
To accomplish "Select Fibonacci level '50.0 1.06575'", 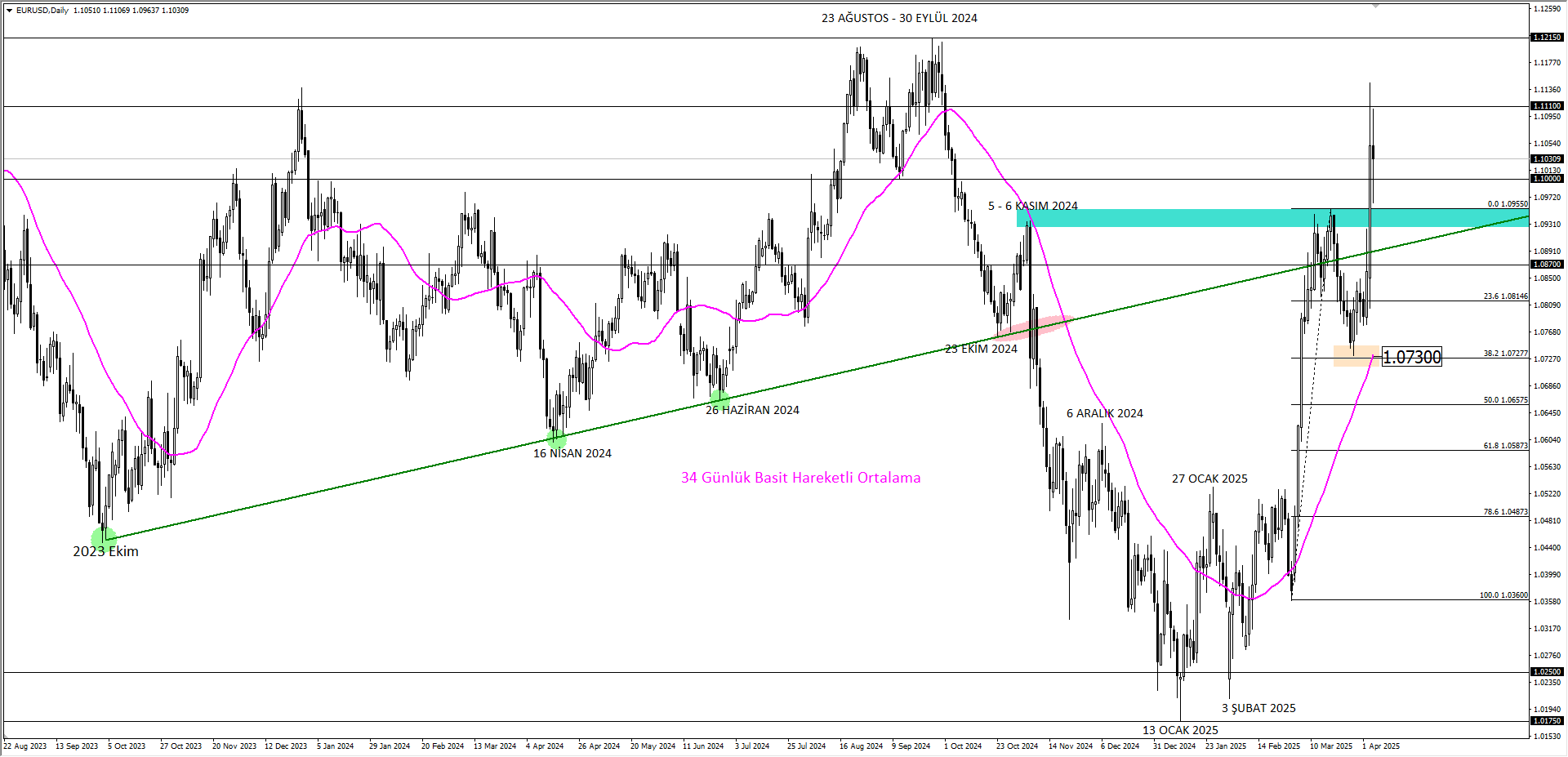I will coord(1505,400).
